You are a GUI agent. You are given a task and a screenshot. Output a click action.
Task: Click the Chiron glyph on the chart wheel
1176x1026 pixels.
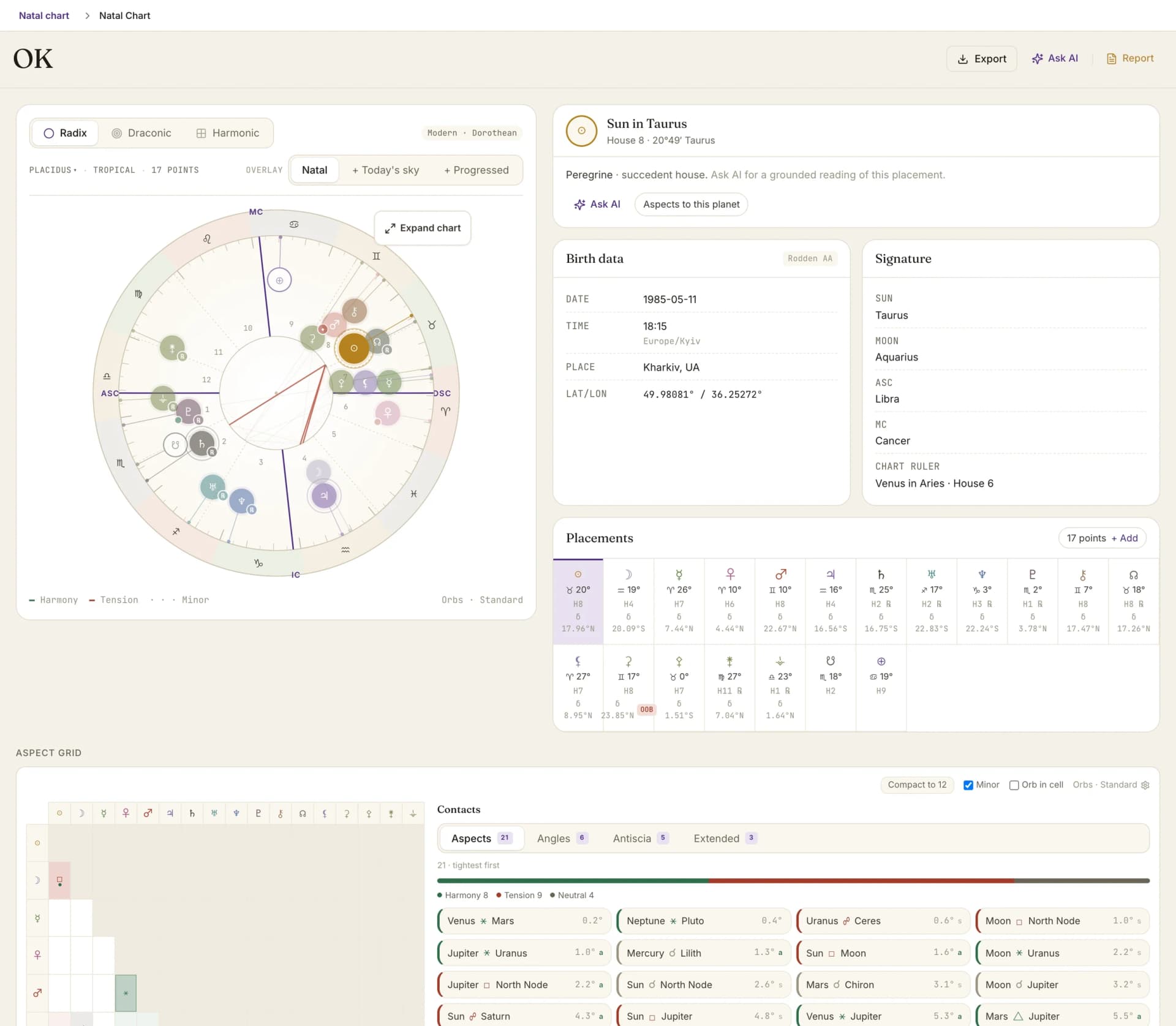354,312
